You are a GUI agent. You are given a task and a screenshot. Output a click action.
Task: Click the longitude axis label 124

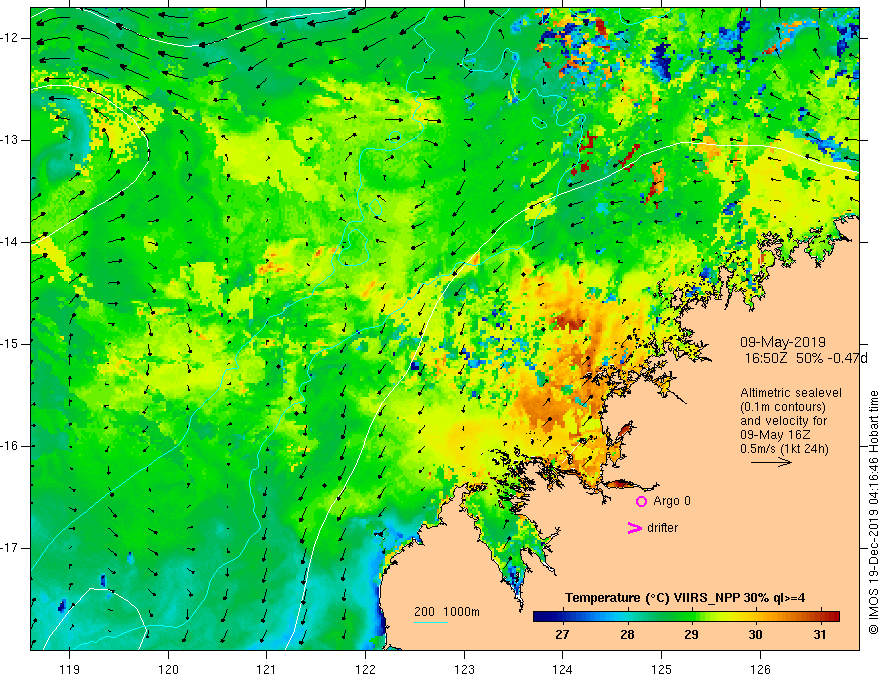[563, 669]
